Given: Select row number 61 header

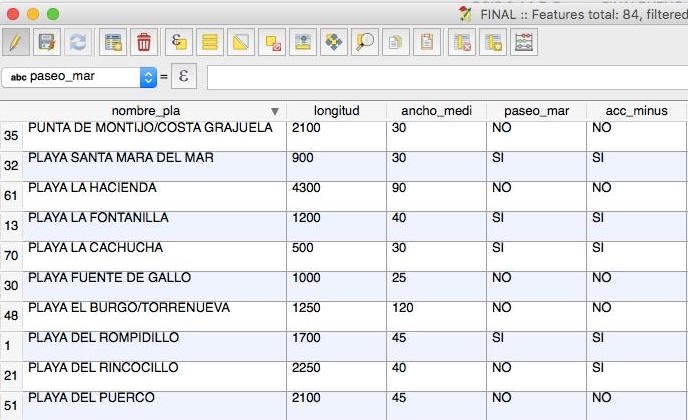Looking at the screenshot, I should tap(11, 196).
